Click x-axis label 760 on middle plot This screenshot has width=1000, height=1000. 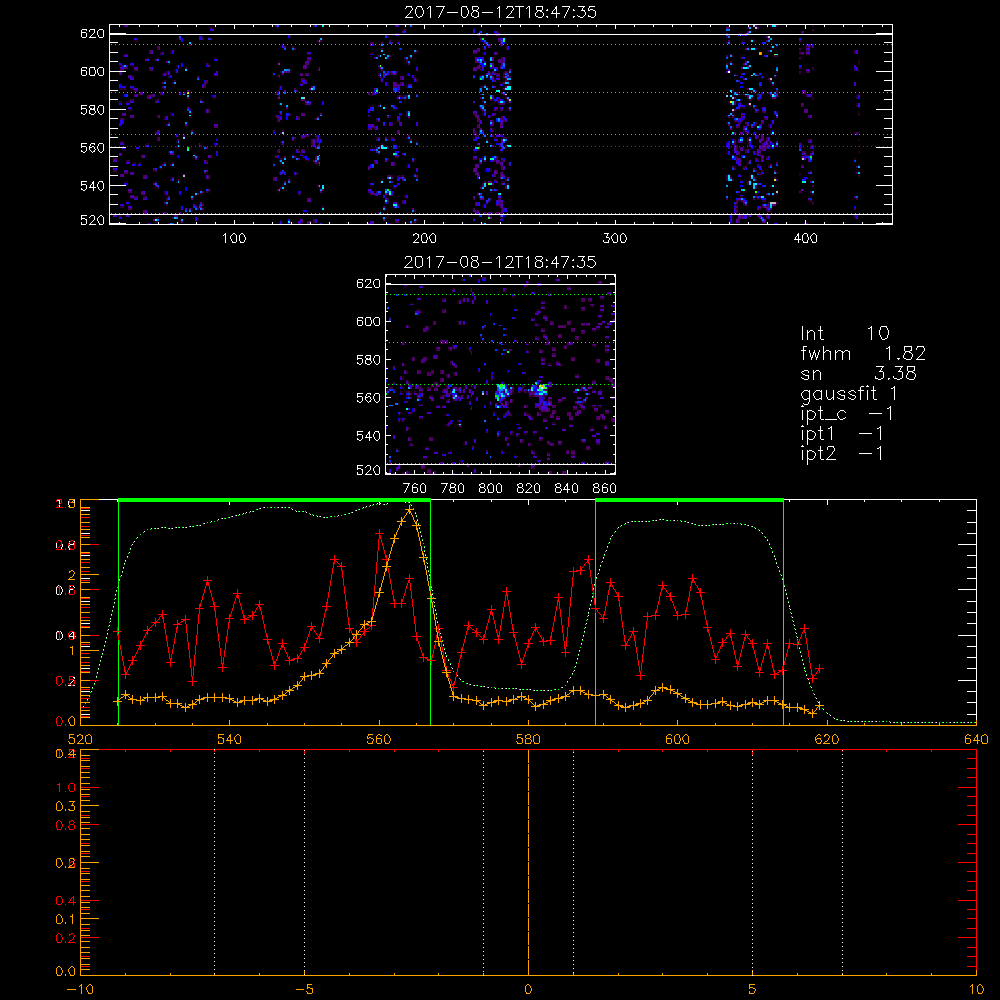(415, 489)
